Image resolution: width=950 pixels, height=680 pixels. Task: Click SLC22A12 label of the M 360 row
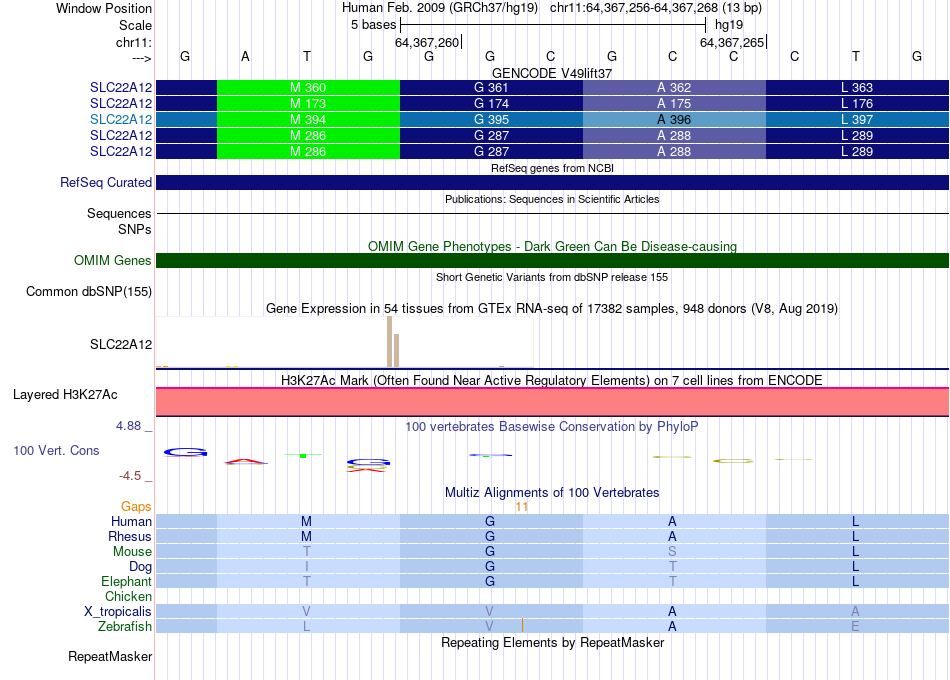coord(121,87)
